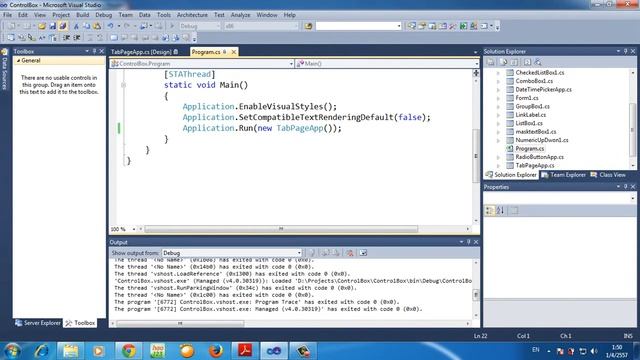Toggle auto-hide pin on Output panel
The image size is (640, 360).
click(x=469, y=242)
